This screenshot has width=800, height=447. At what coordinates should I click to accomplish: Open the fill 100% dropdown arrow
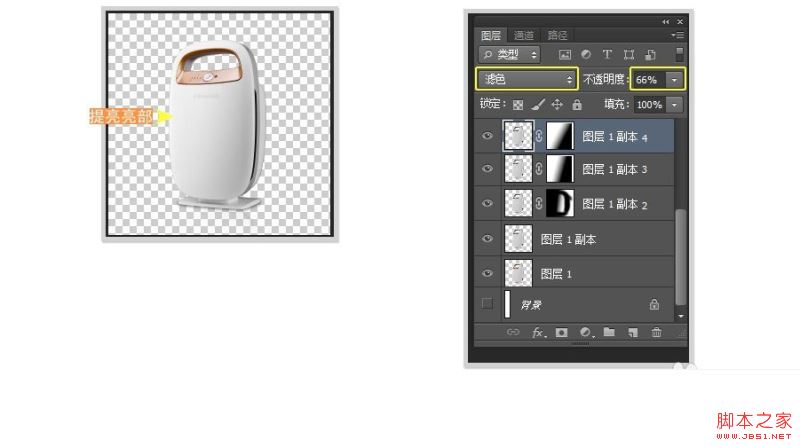pyautogui.click(x=674, y=104)
